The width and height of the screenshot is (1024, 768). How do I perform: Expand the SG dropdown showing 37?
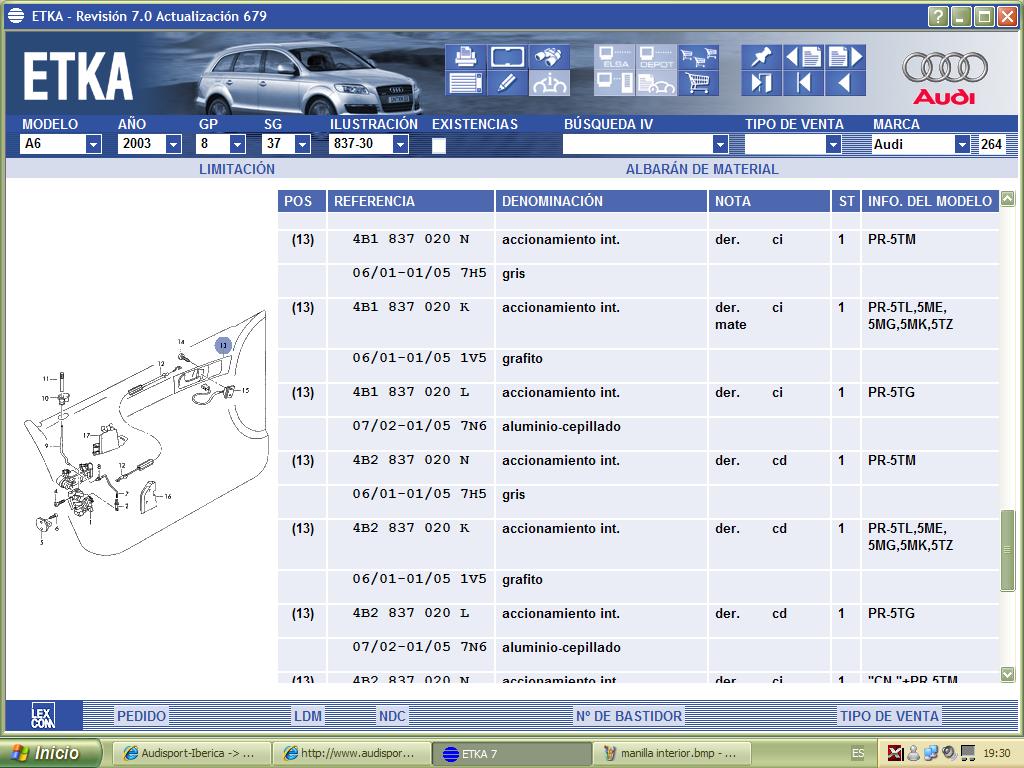pos(302,144)
